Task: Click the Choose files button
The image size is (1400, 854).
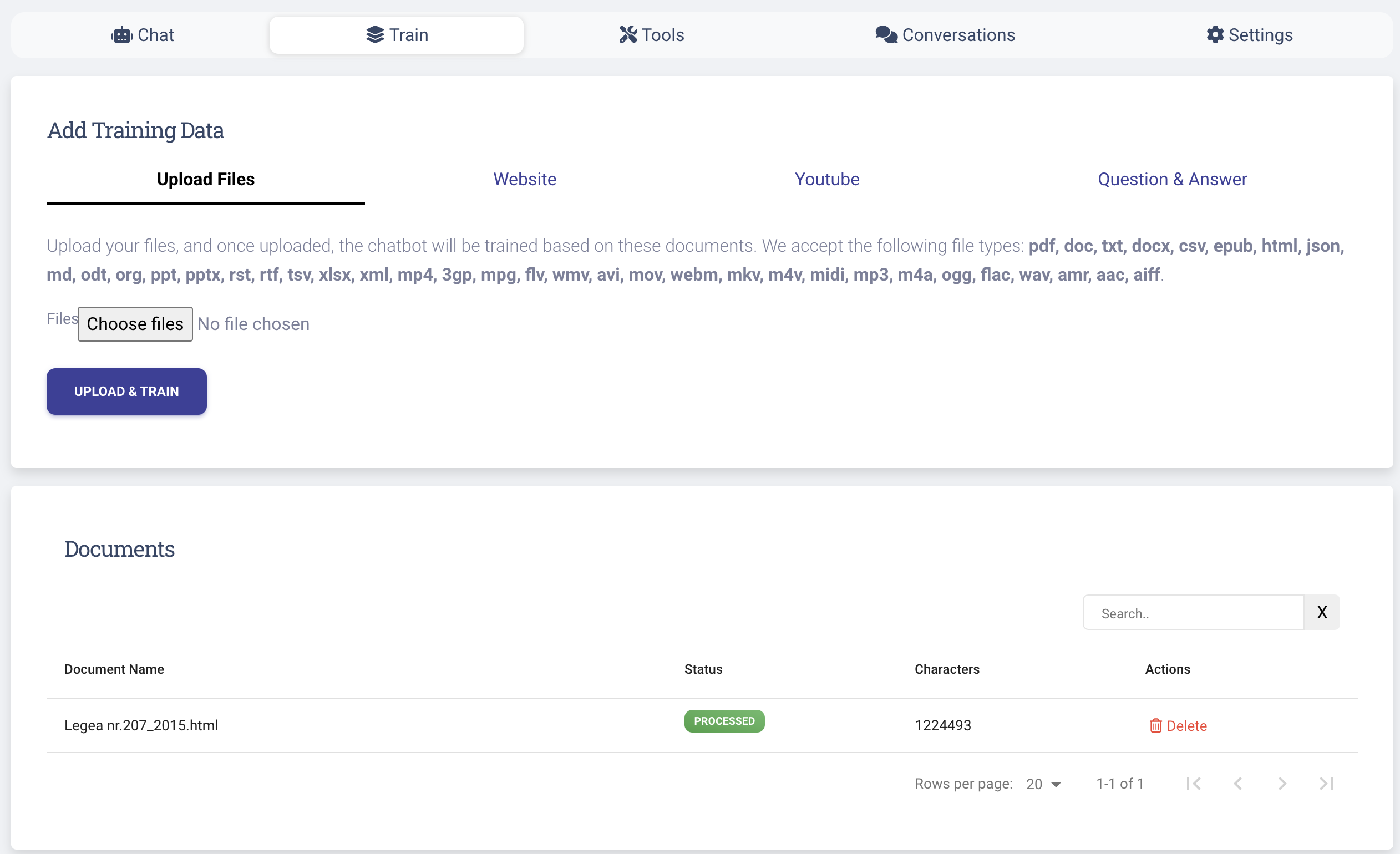Action: point(135,324)
